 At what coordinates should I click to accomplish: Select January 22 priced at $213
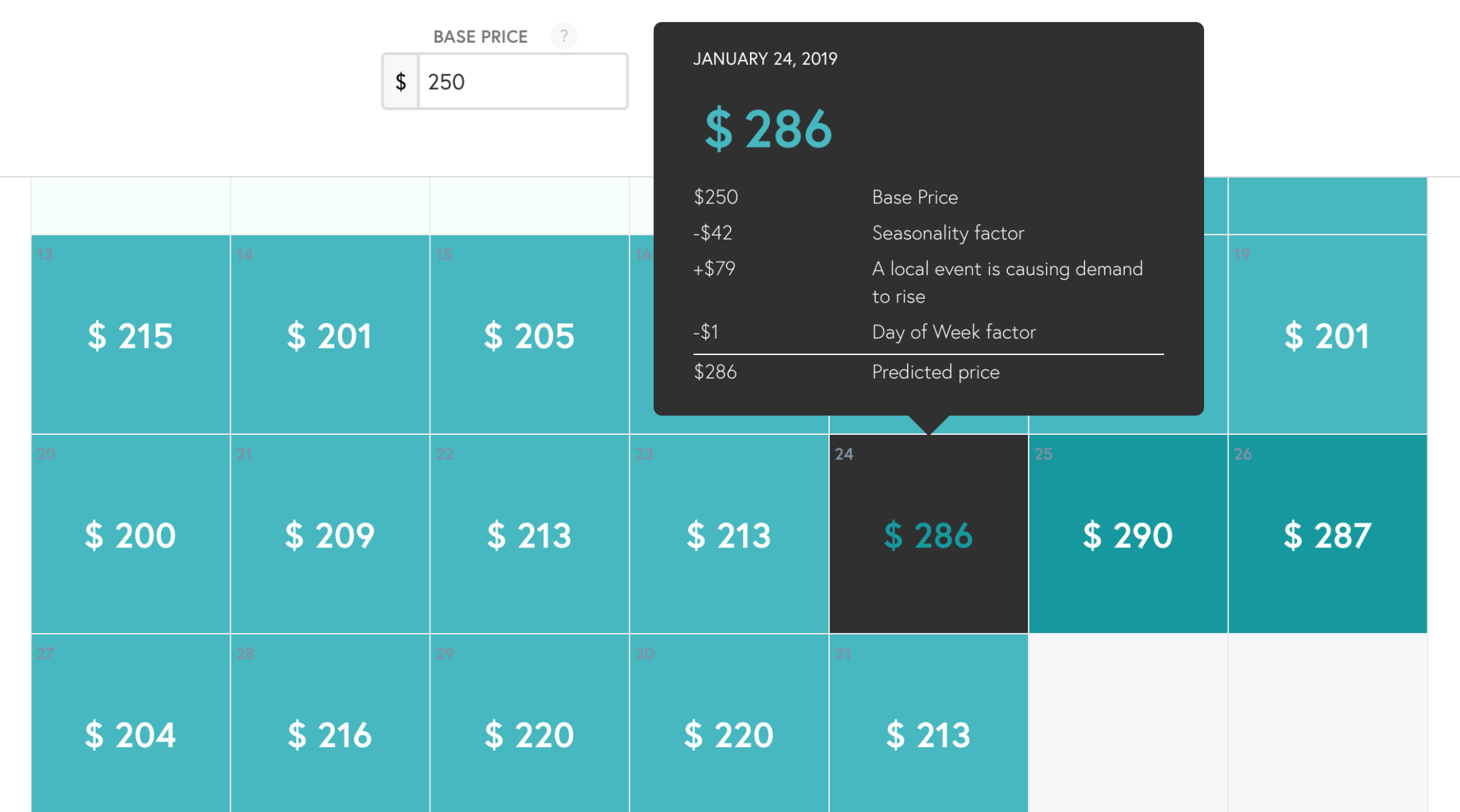528,535
